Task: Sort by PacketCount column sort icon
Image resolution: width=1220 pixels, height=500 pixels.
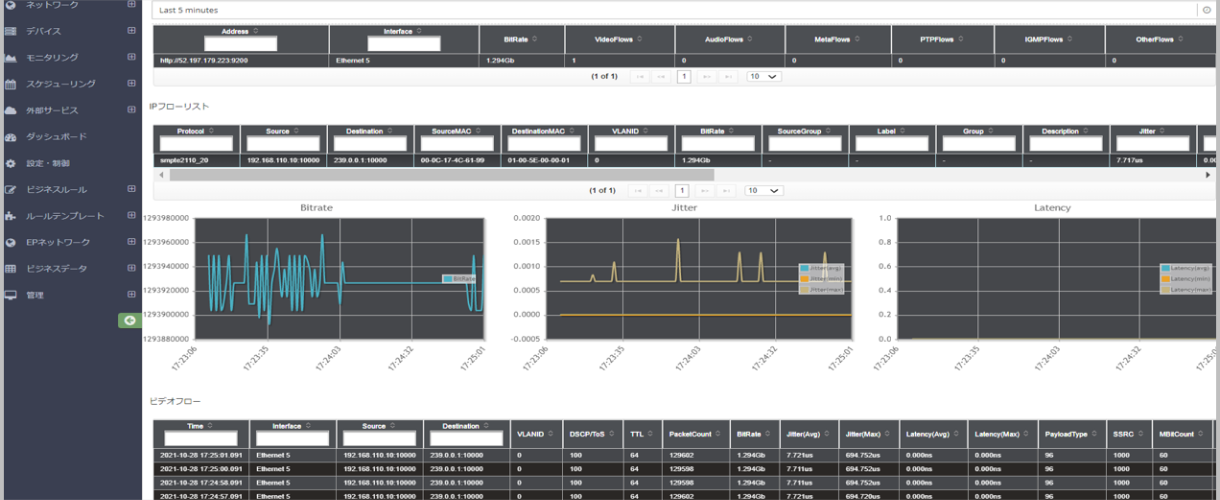Action: click(718, 435)
